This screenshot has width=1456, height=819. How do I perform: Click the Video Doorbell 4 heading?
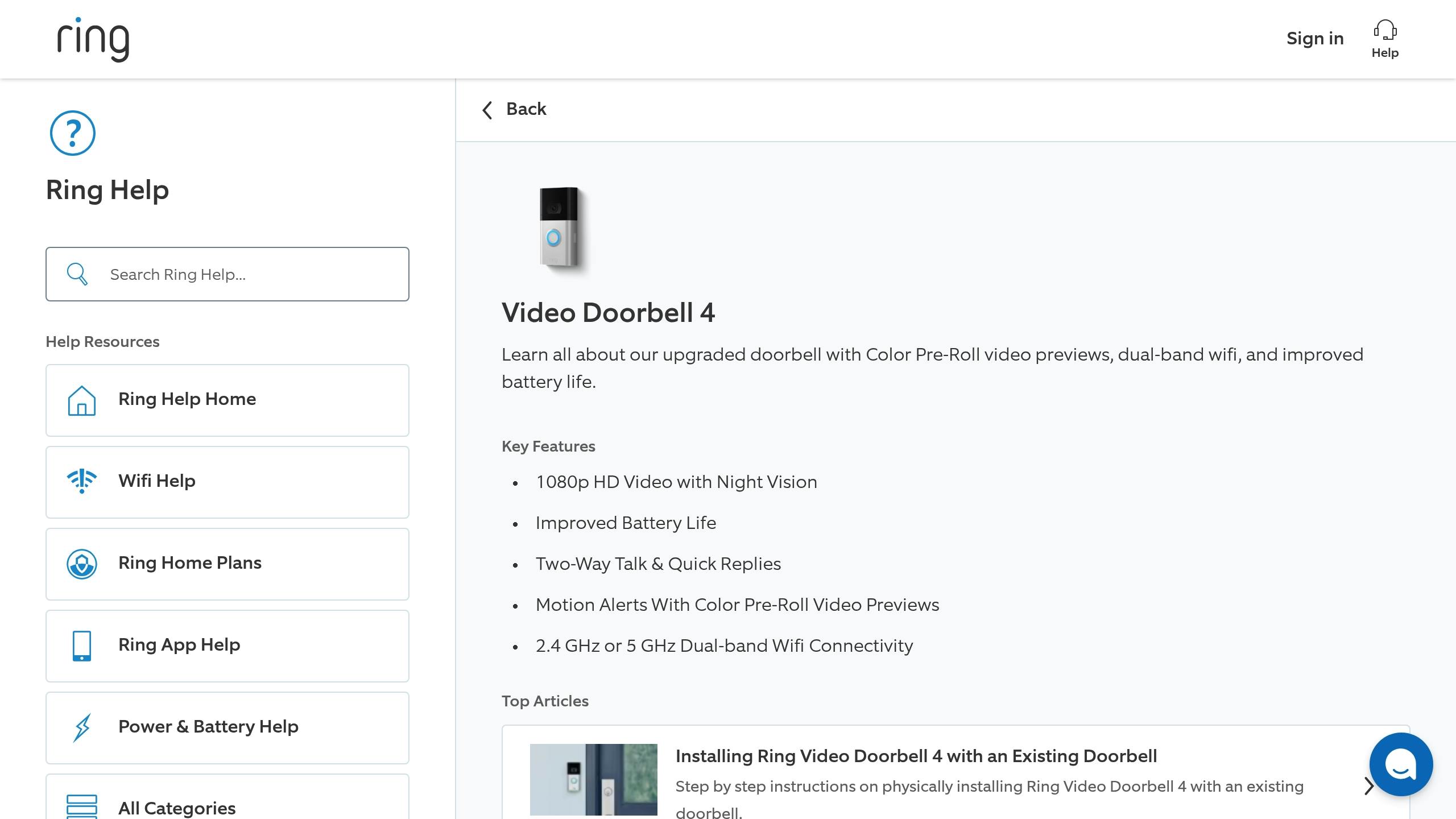pyautogui.click(x=608, y=313)
